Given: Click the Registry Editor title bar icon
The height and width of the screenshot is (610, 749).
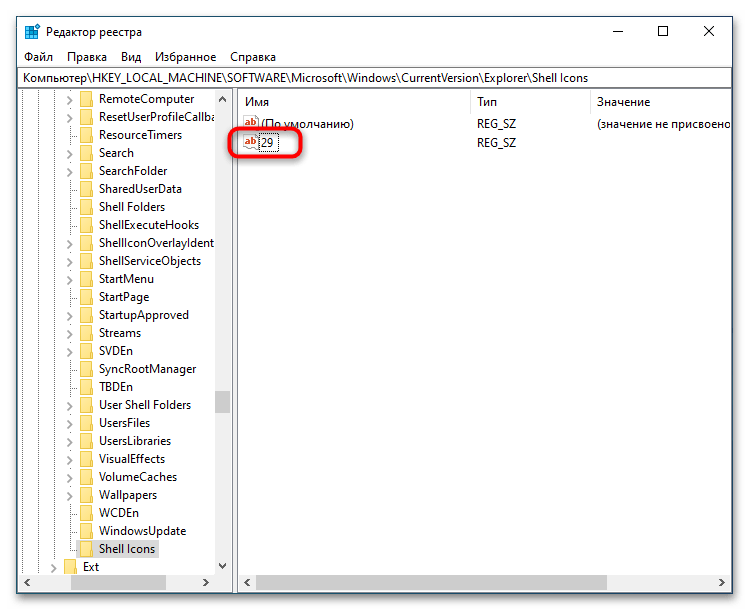Looking at the screenshot, I should 32,32.
